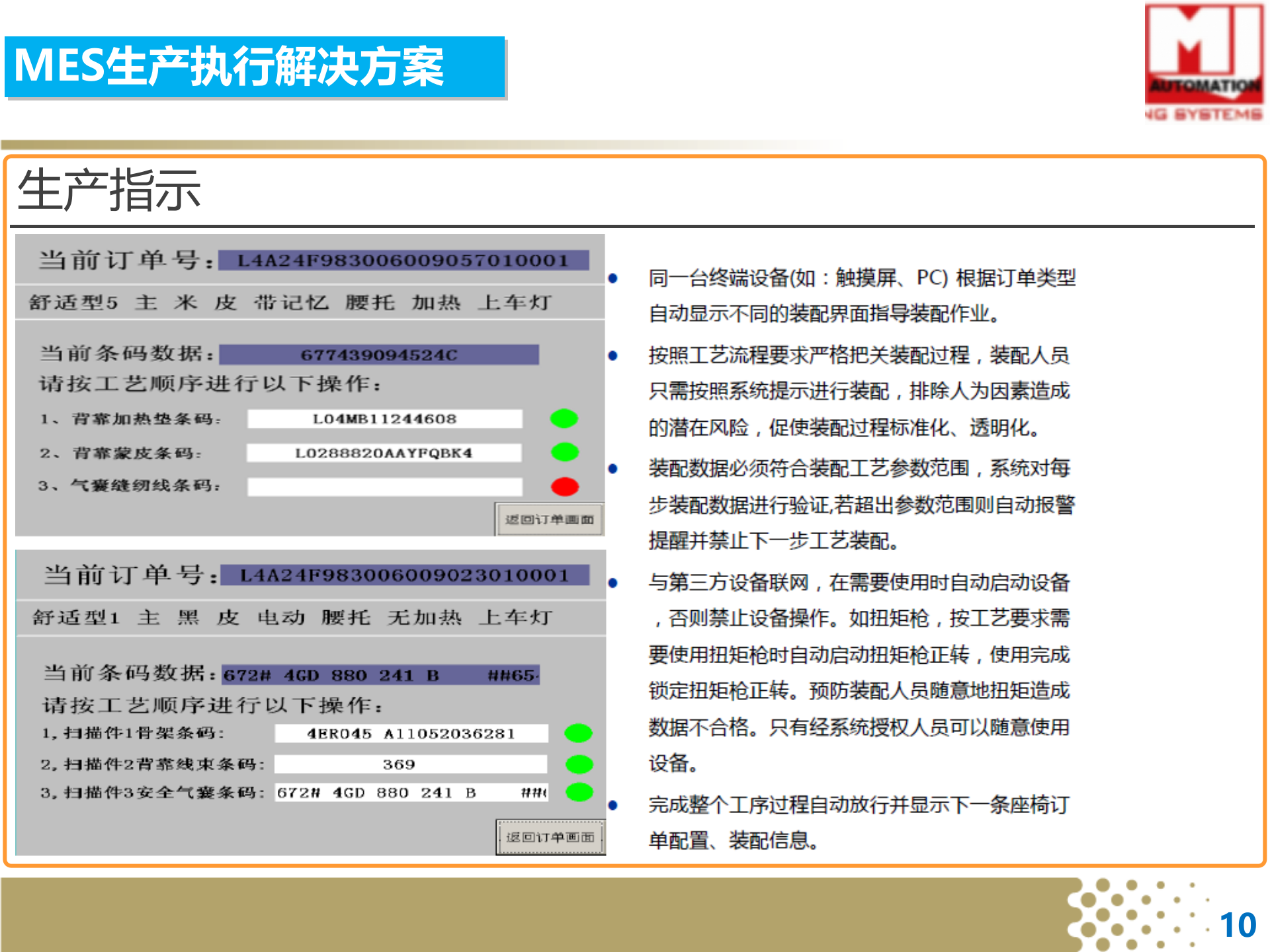Click the red alarm light beside 气囊缝纫线条码
This screenshot has height=952, width=1270.
coord(565,487)
